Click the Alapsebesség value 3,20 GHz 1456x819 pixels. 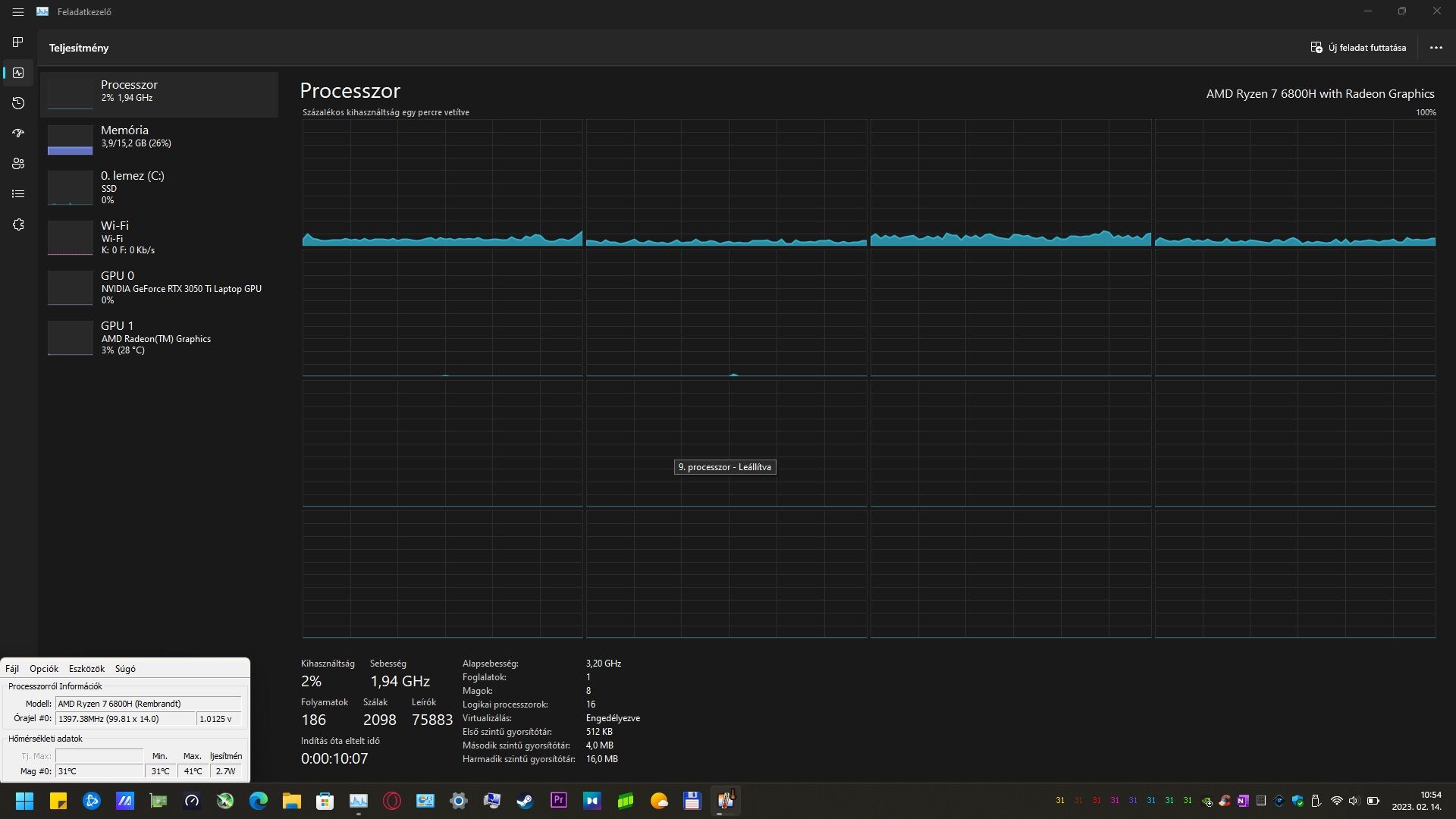(x=603, y=664)
